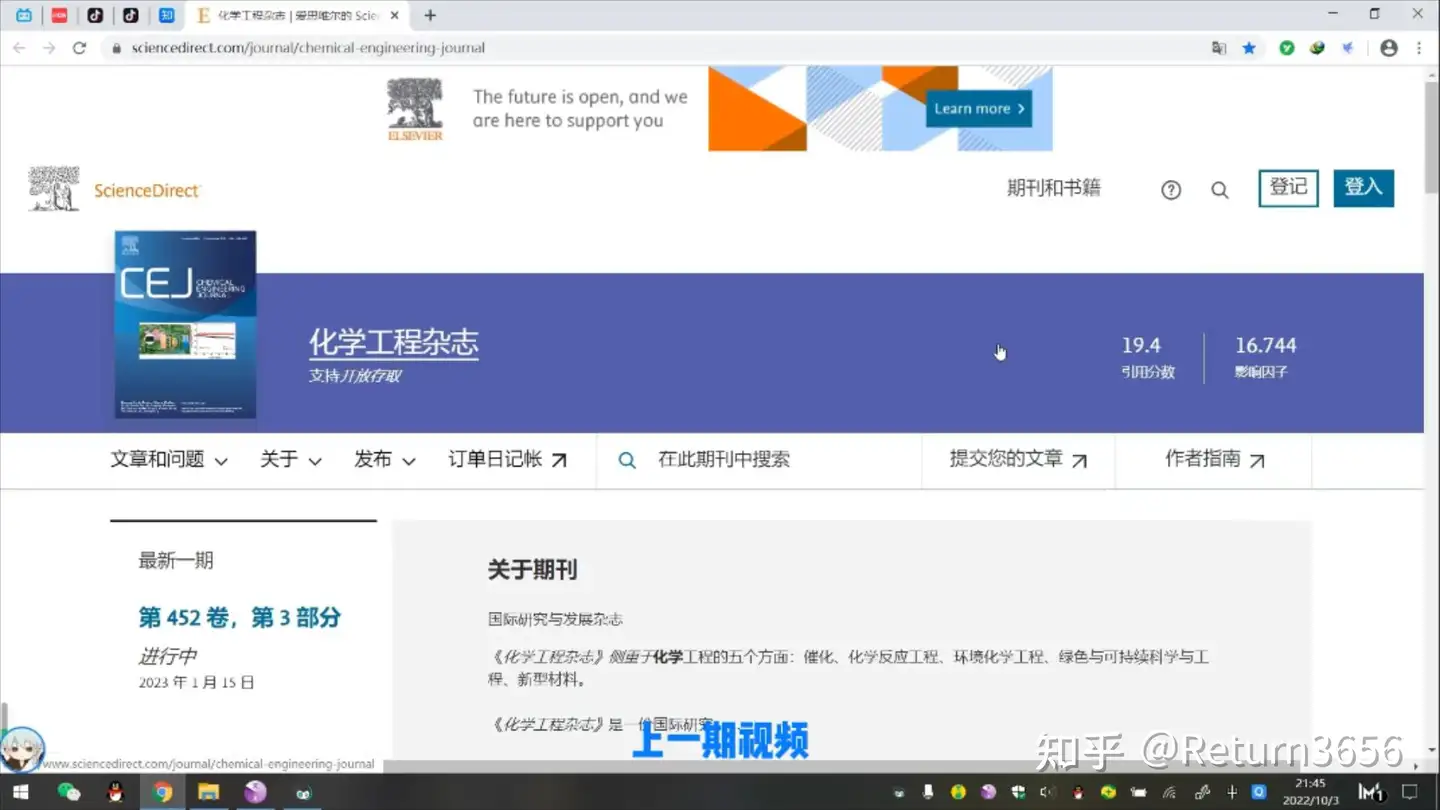Open the 第 452 卷 latest issue link
This screenshot has height=810, width=1440.
[x=240, y=617]
